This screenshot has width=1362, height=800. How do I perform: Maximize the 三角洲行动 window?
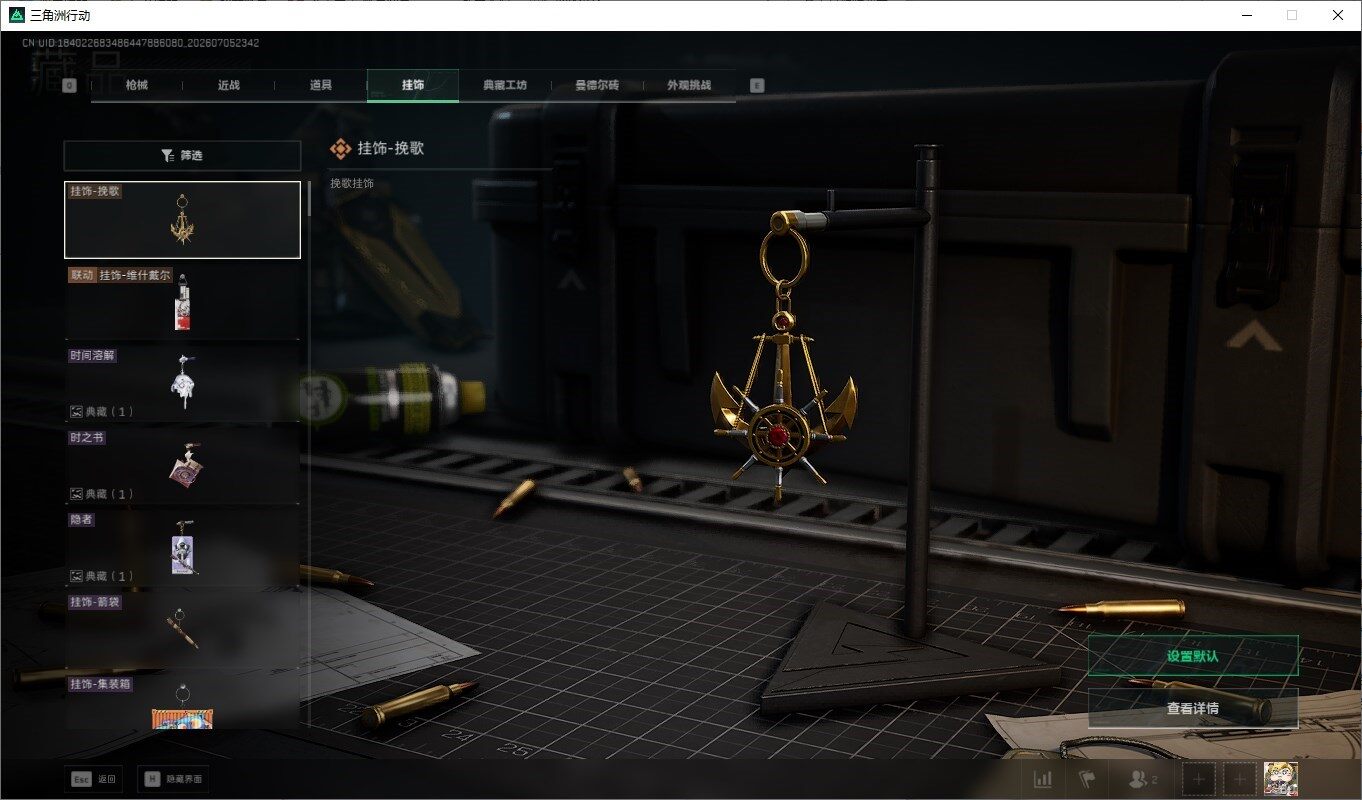(x=1292, y=15)
